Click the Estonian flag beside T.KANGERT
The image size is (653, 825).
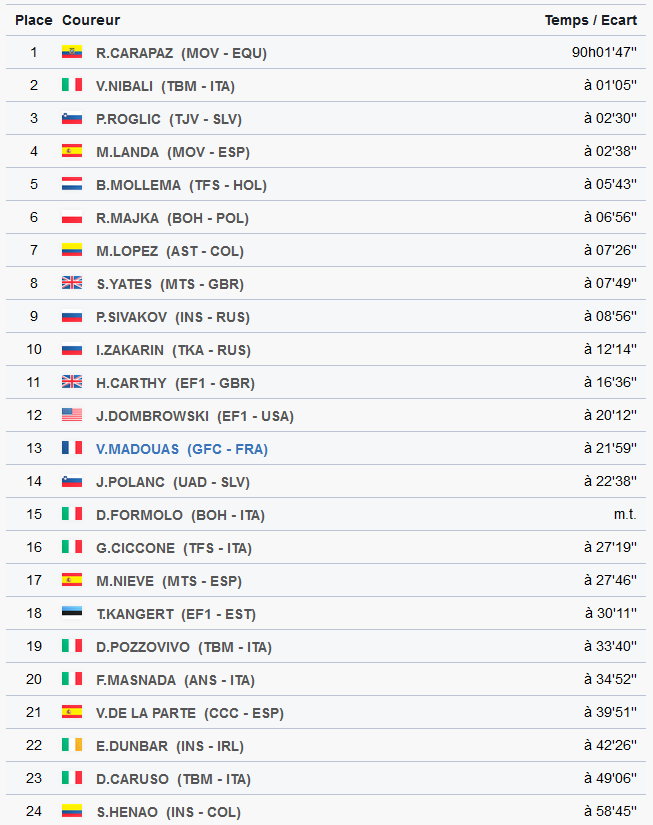(72, 612)
